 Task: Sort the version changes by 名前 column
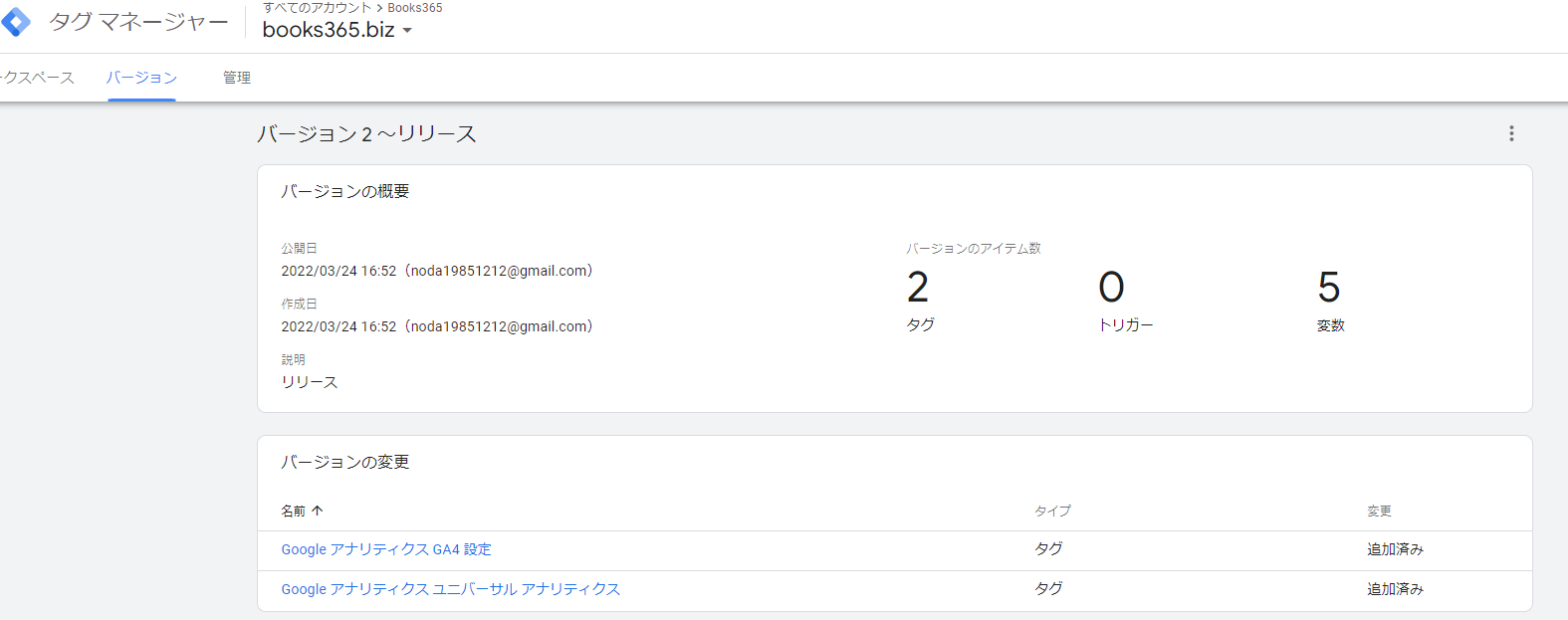point(296,510)
